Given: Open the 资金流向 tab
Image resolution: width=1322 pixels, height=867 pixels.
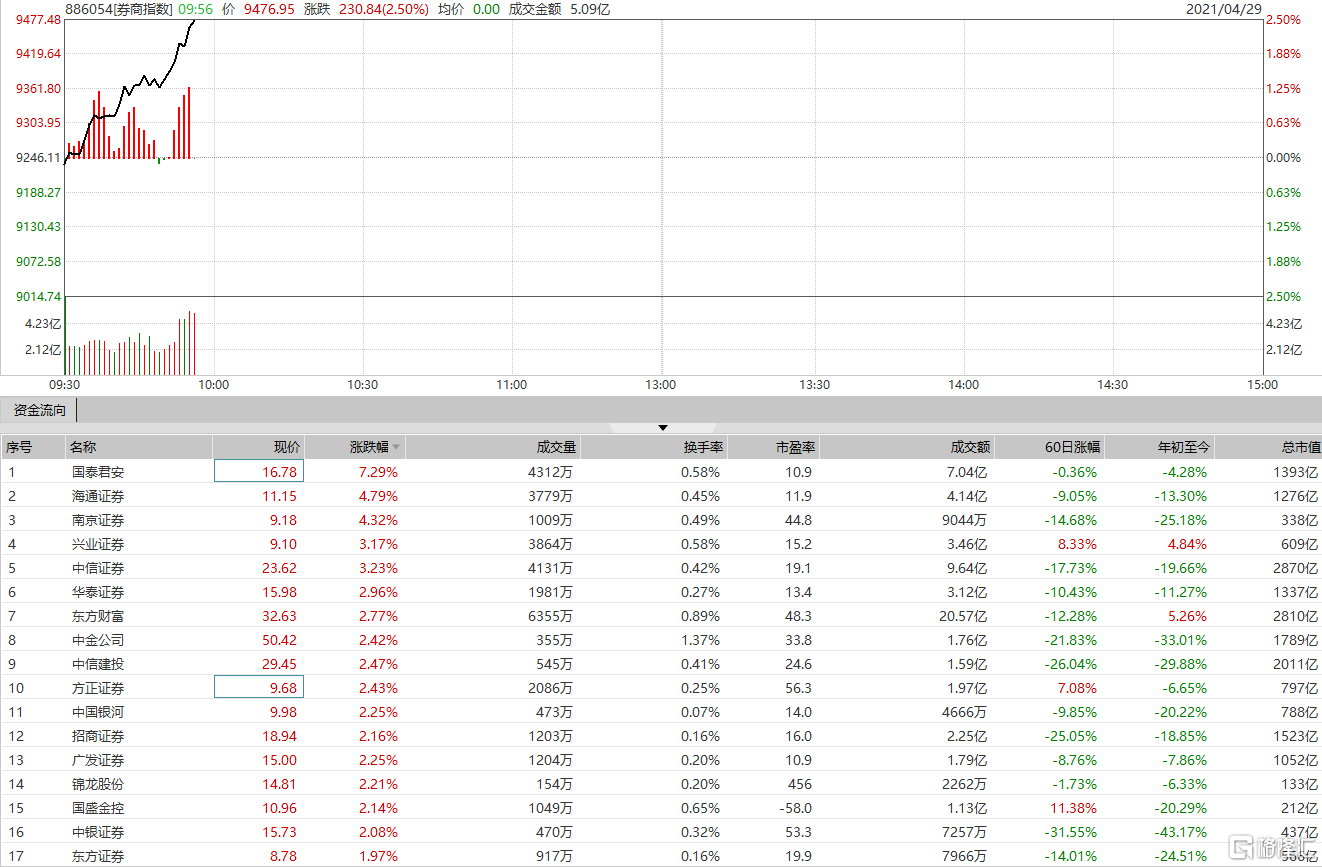Looking at the screenshot, I should [x=39, y=410].
